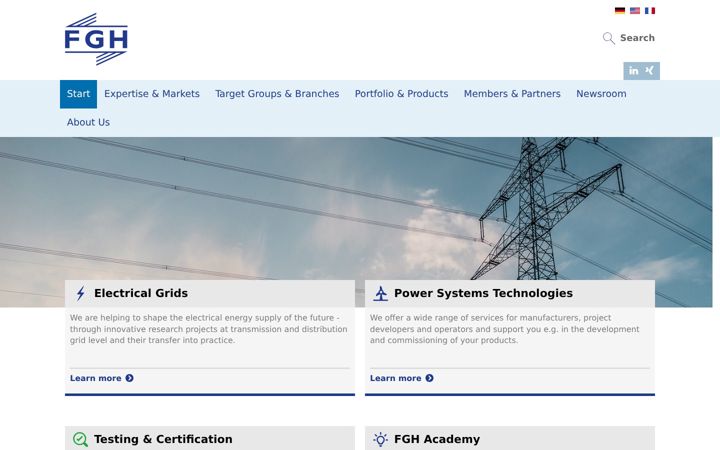The image size is (720, 450).
Task: Open the Electrical Grids heading
Action: 141,293
